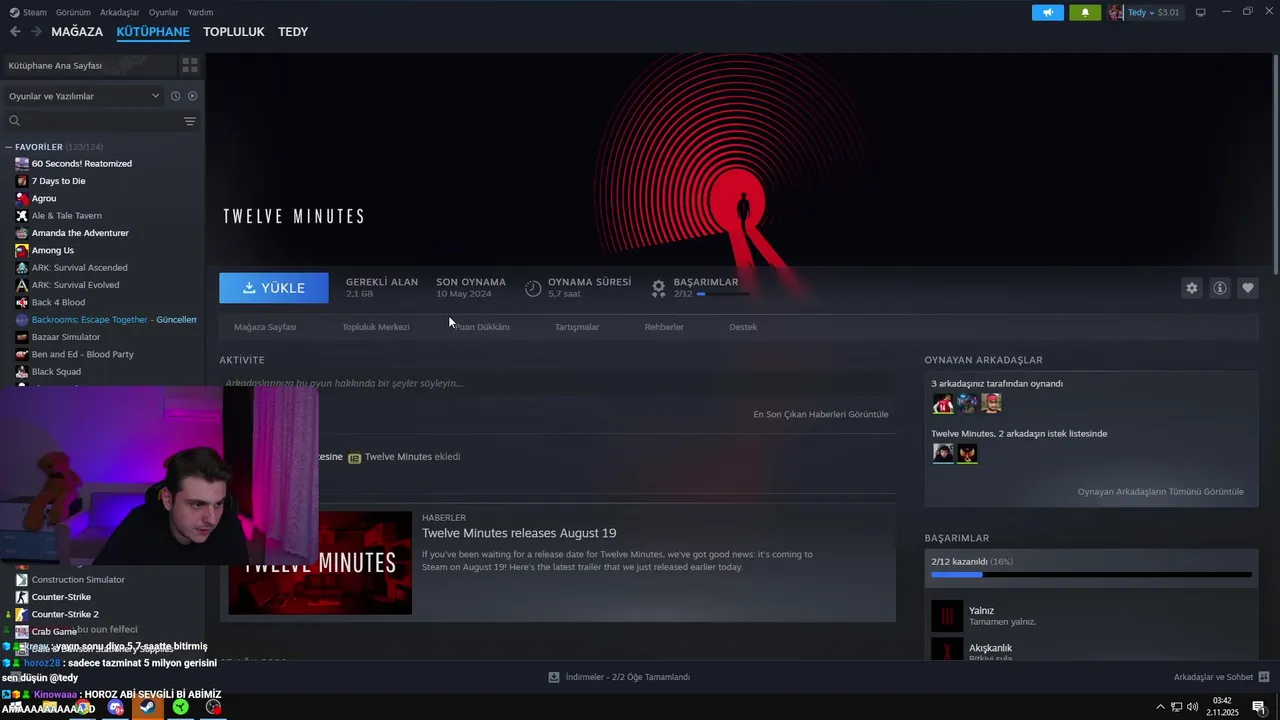Open the Steam menu
The height and width of the screenshot is (720, 1280).
tap(29, 12)
